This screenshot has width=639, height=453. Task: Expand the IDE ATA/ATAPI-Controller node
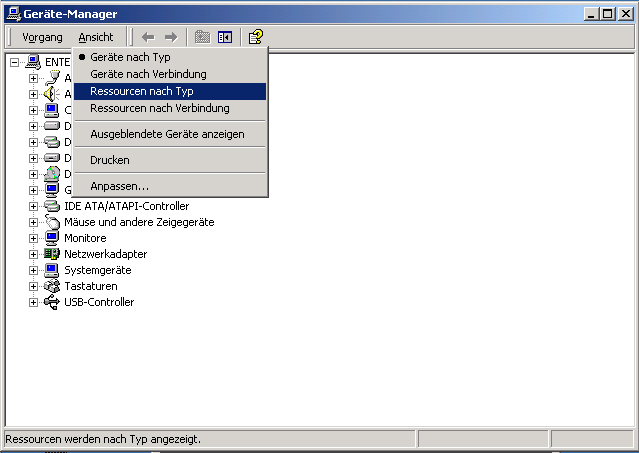pyautogui.click(x=33, y=206)
